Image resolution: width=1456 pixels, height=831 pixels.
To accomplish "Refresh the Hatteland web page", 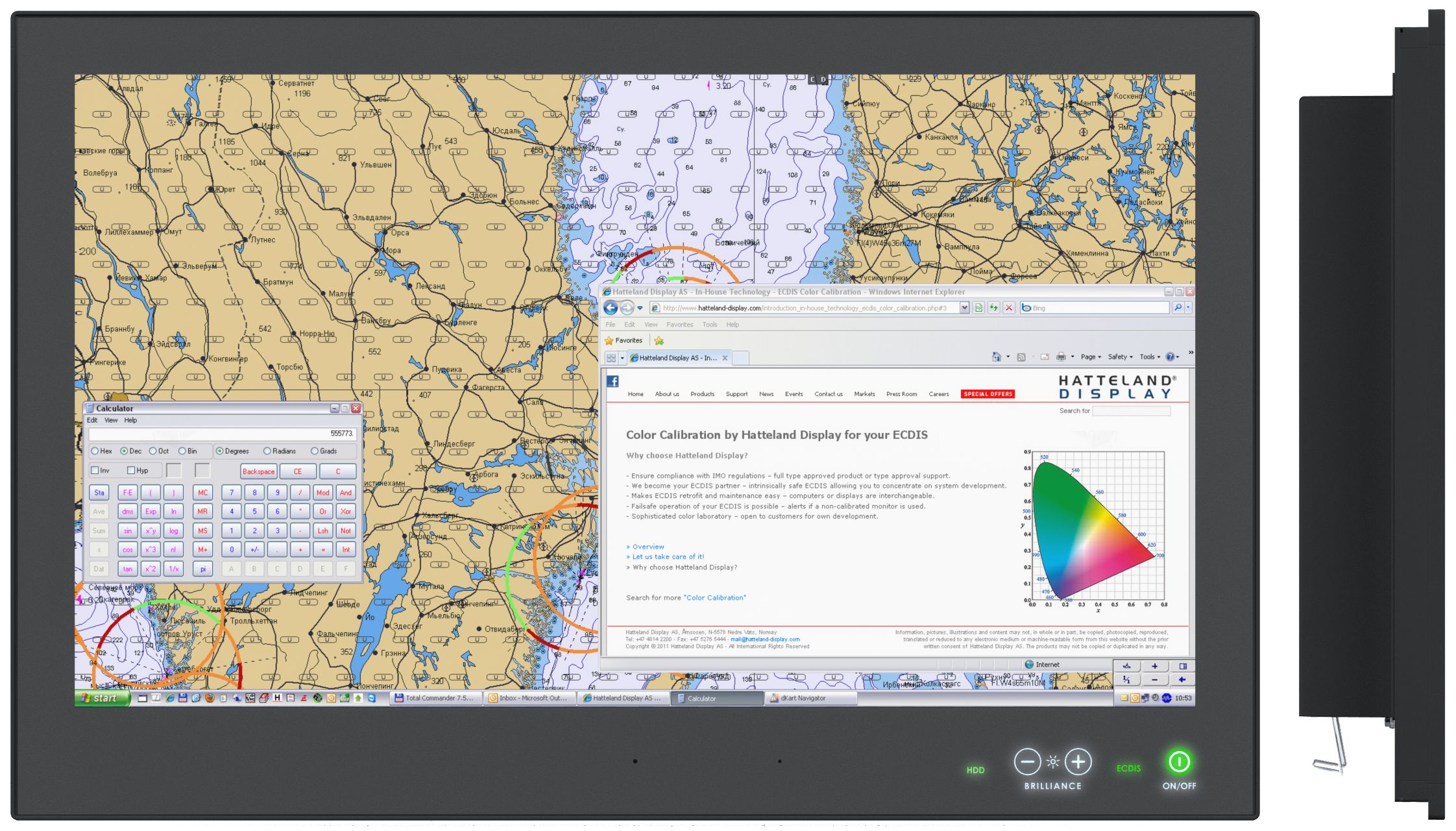I will pyautogui.click(x=993, y=308).
